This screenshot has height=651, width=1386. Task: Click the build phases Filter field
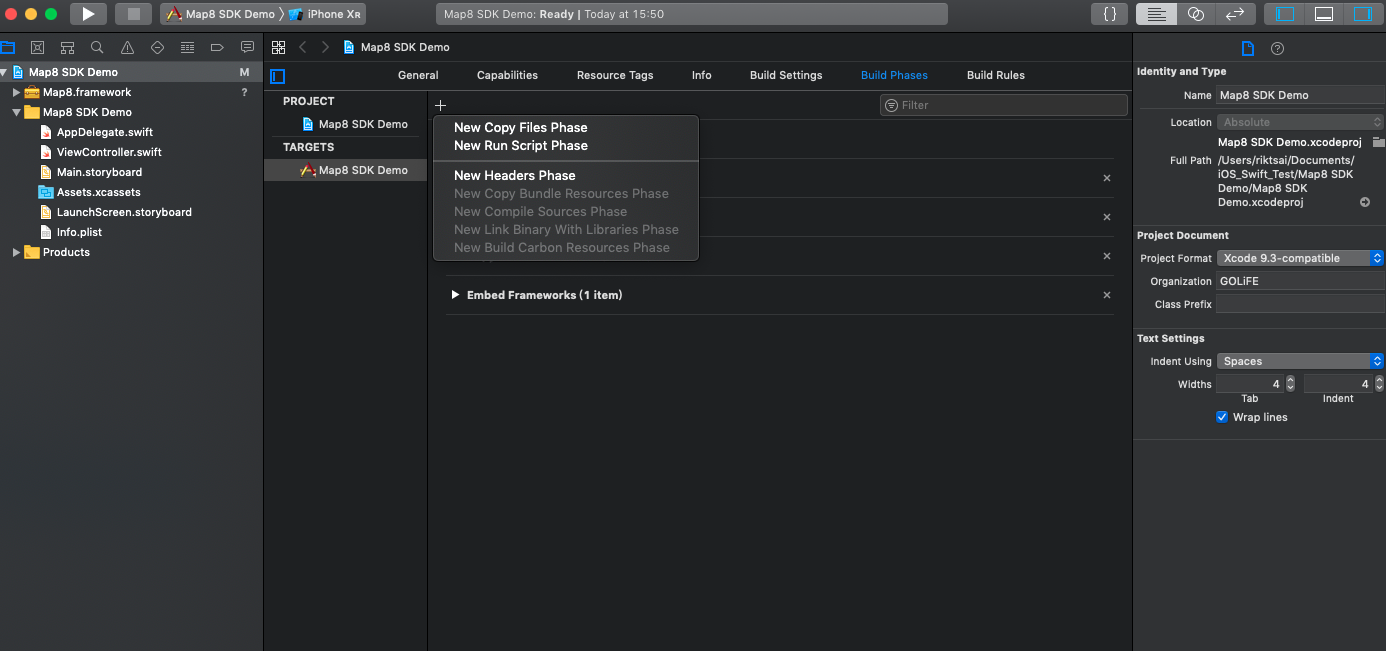point(1004,105)
